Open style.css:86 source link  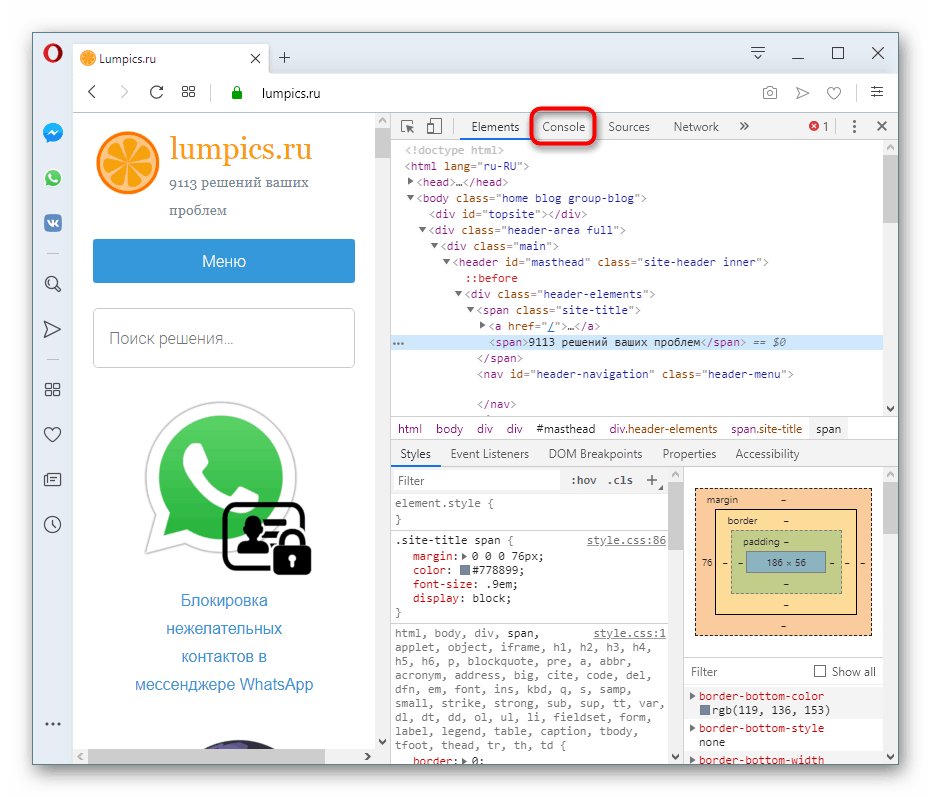point(626,540)
